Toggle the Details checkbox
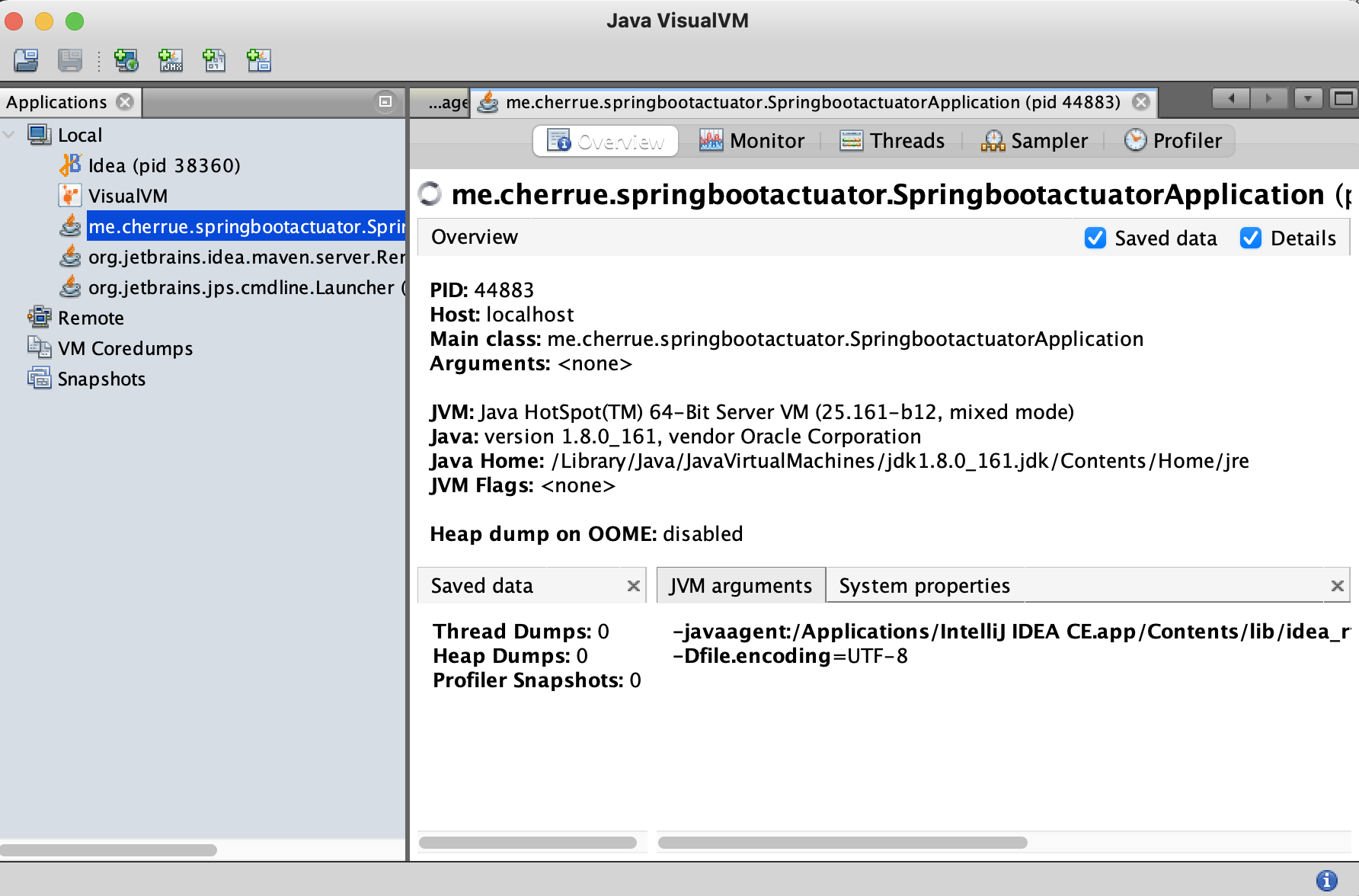 [1251, 238]
